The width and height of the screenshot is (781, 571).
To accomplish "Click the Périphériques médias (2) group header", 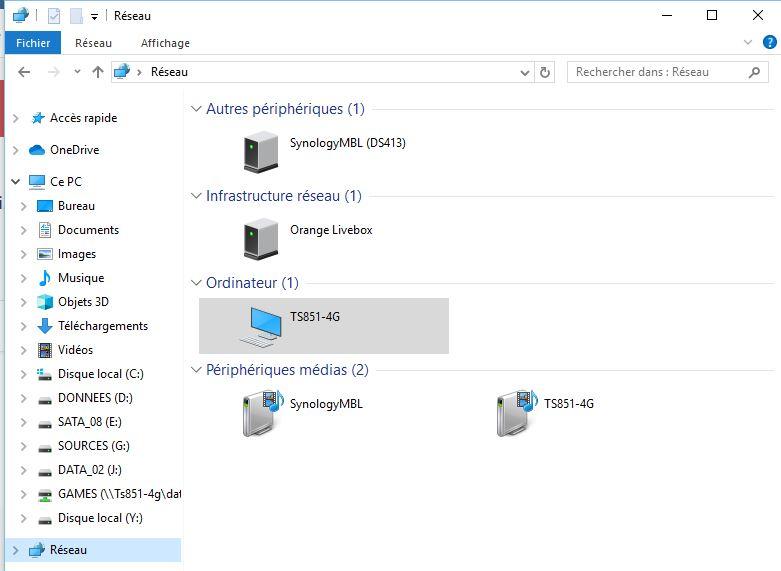I will click(287, 370).
